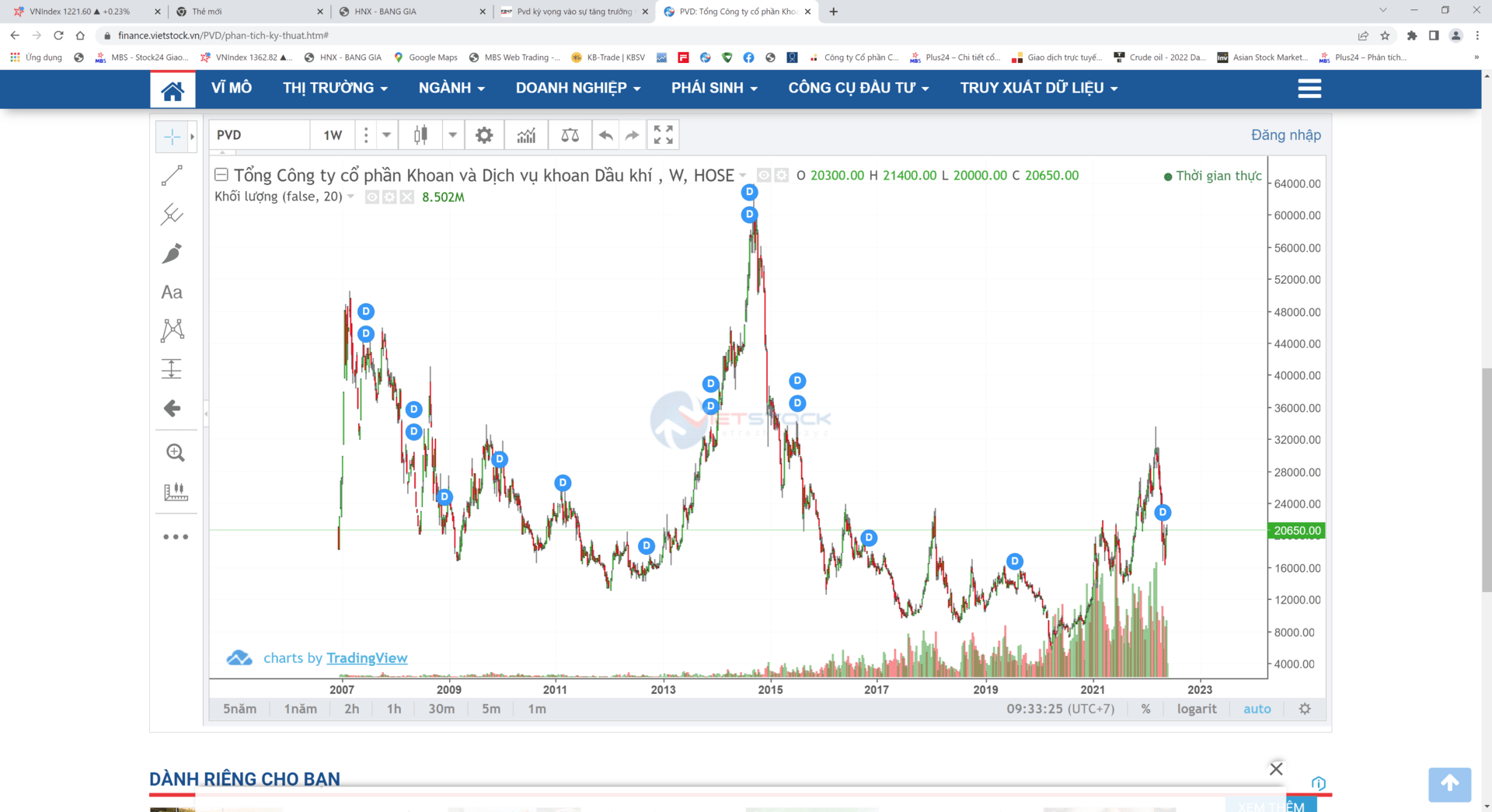Select the price range measuring tool

pyautogui.click(x=172, y=368)
